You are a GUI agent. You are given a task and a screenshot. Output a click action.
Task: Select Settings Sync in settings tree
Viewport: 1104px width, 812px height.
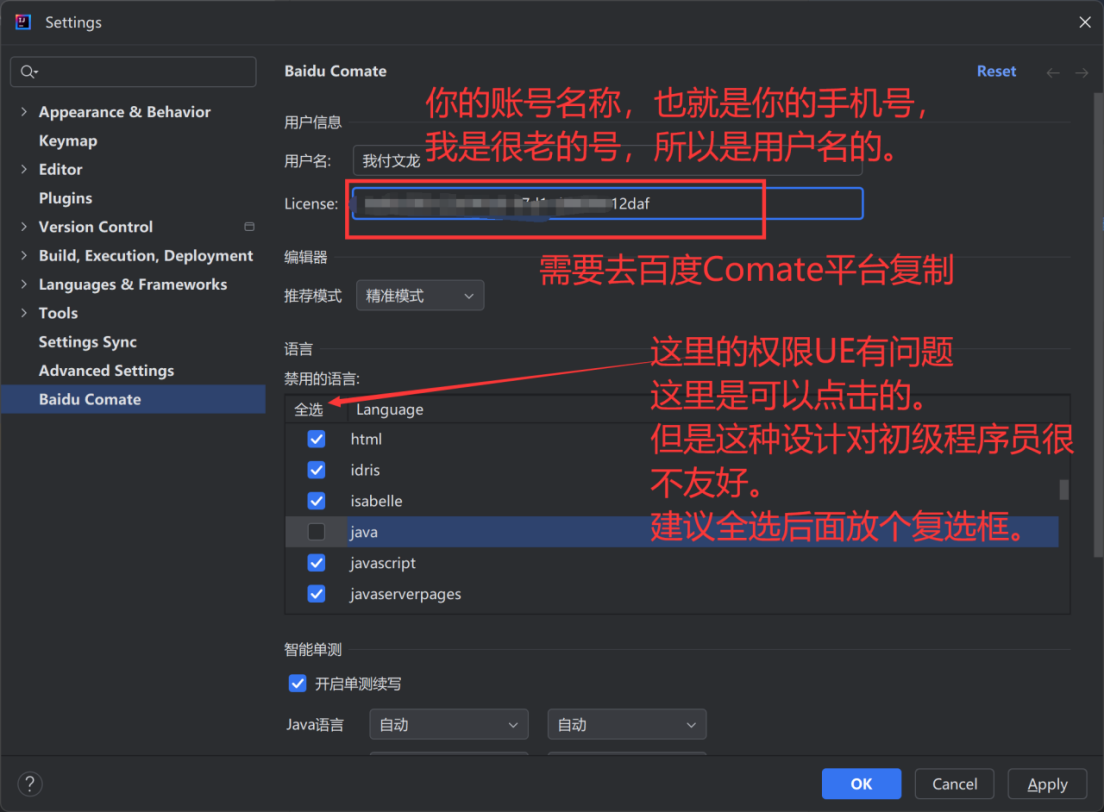coord(87,342)
